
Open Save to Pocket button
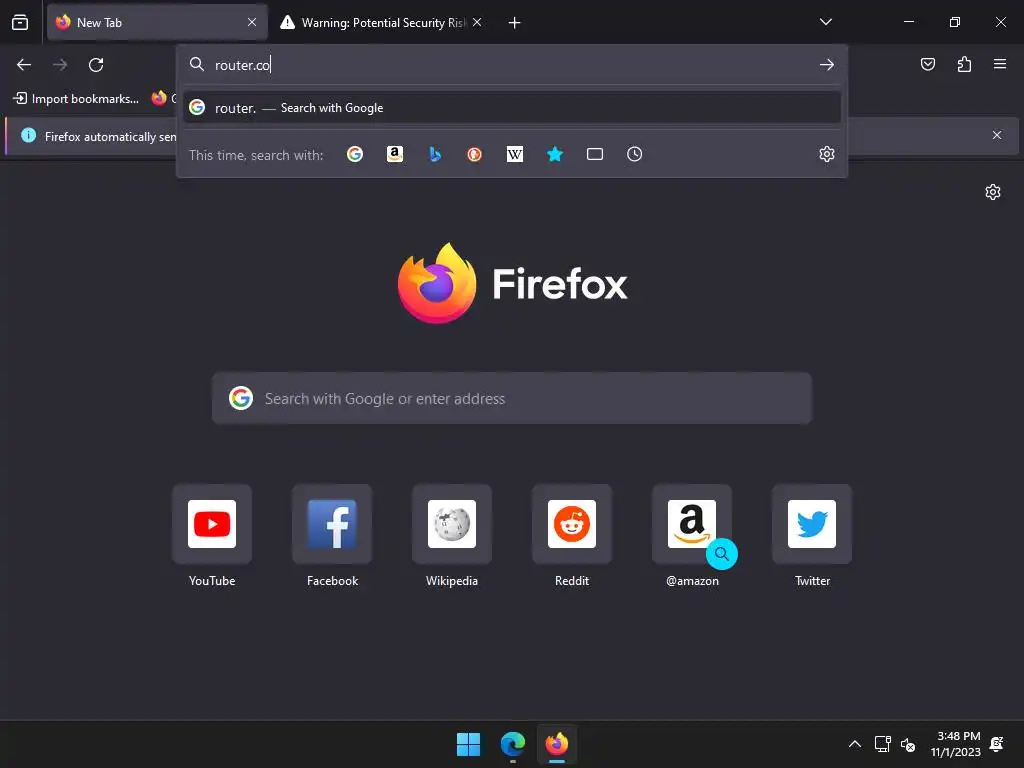pyautogui.click(x=927, y=64)
